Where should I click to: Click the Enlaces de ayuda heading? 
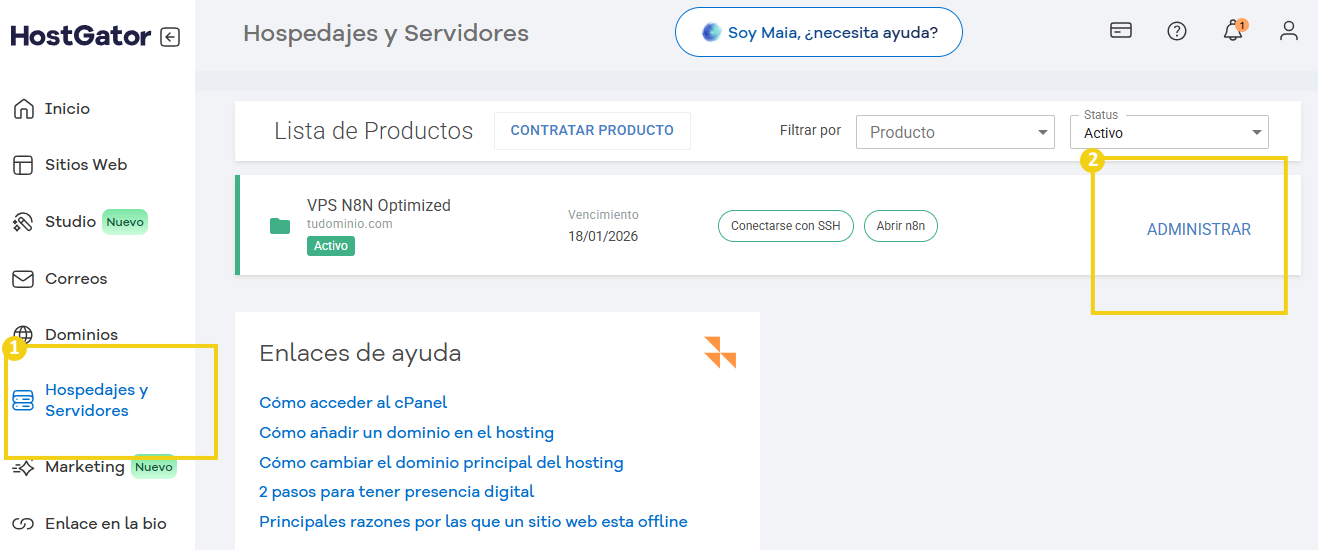360,353
